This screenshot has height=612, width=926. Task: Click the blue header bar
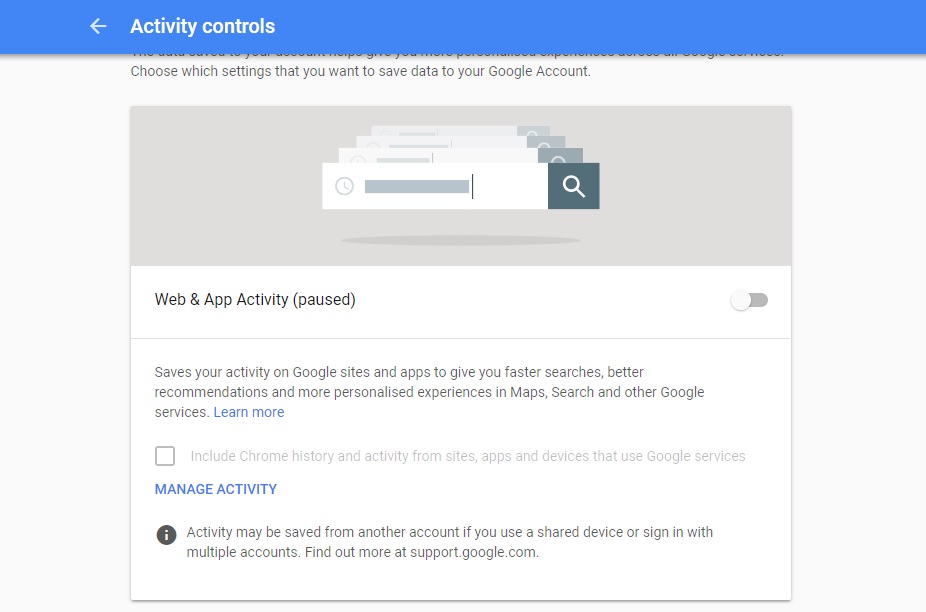point(463,26)
